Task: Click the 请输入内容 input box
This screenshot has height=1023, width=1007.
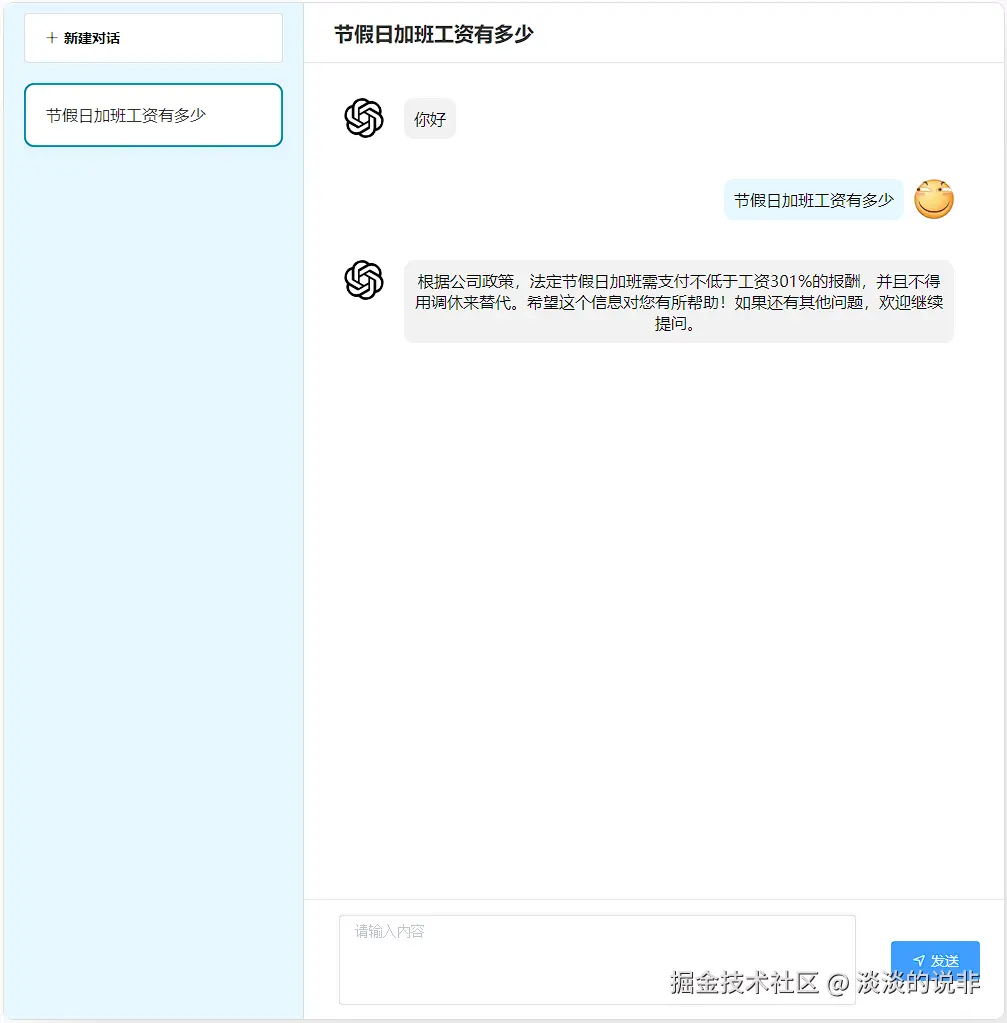Action: point(597,958)
